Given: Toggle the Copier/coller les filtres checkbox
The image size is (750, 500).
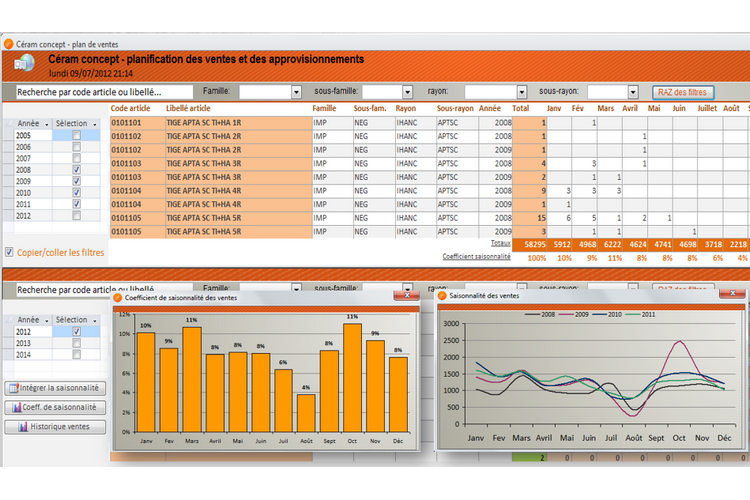Looking at the screenshot, I should [x=10, y=252].
